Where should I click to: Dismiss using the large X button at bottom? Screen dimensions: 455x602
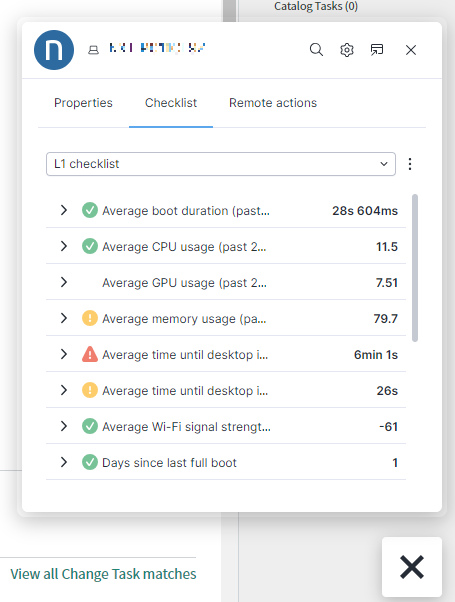point(412,567)
